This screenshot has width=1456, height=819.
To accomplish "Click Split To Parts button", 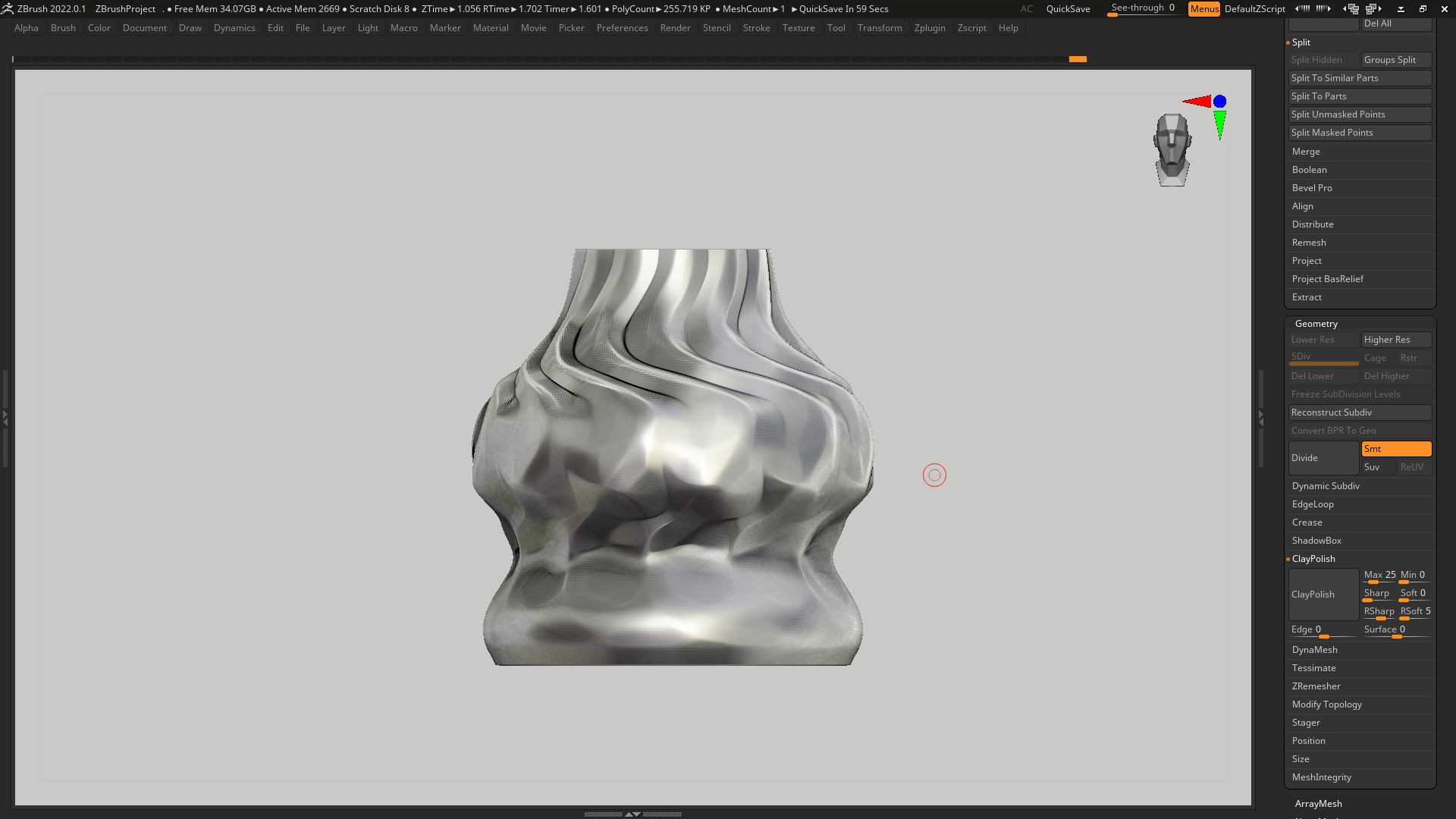I will click(1360, 96).
